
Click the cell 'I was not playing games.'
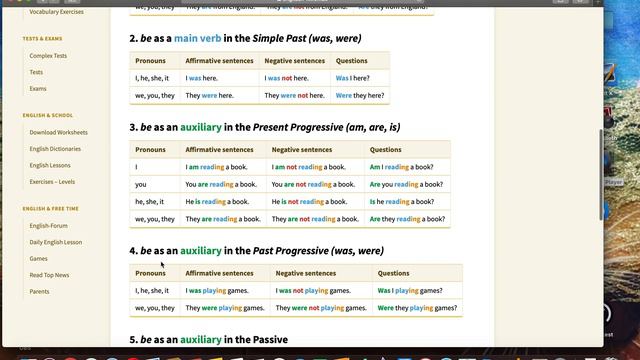pos(321,291)
